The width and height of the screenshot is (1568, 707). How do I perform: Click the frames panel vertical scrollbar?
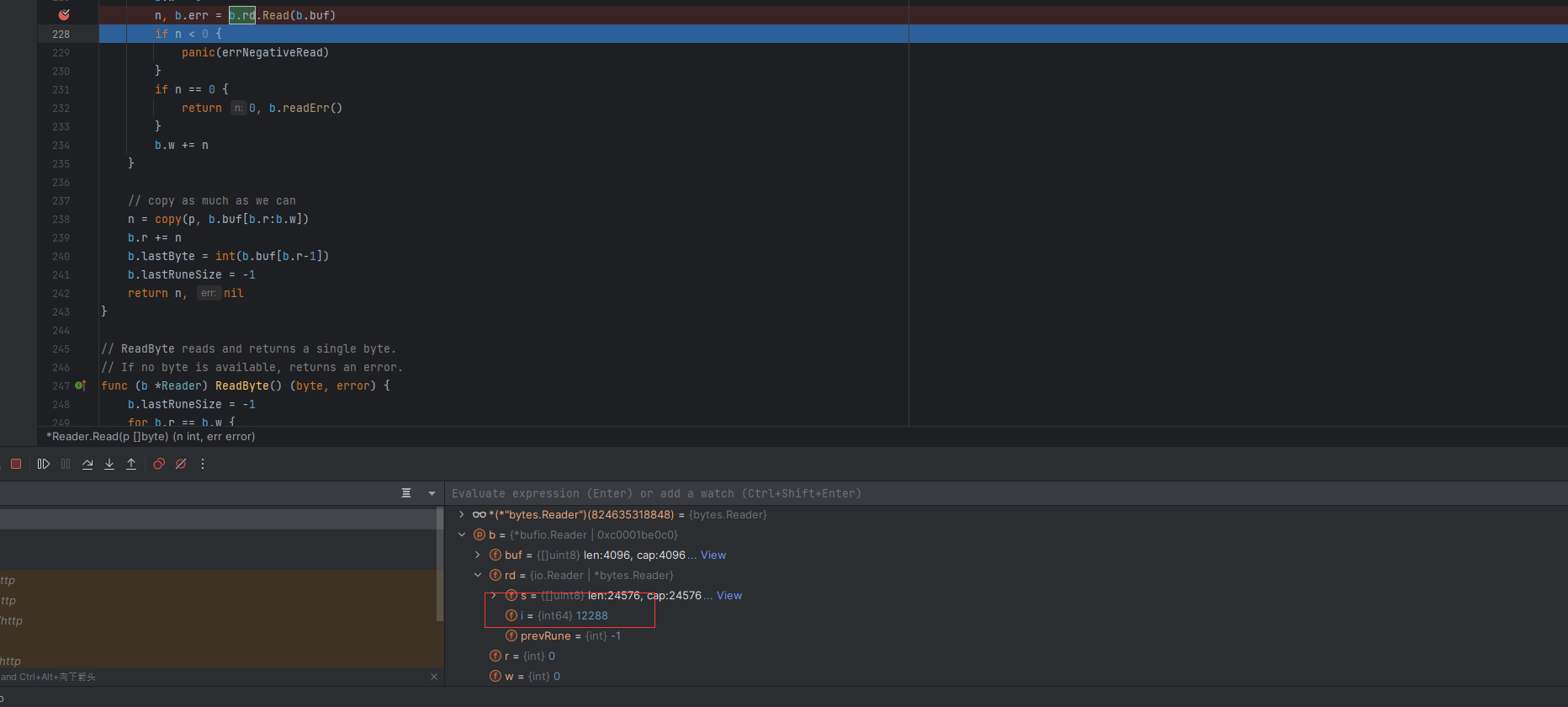440,564
